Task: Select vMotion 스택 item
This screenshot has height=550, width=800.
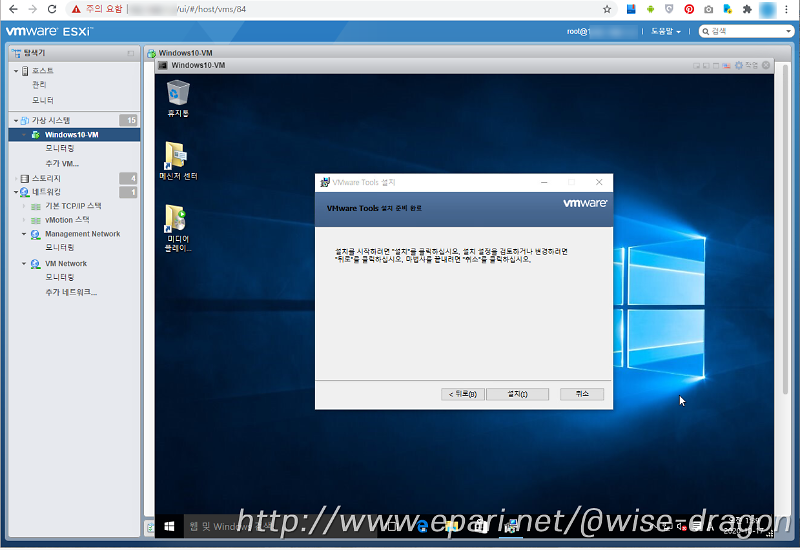Action: click(x=67, y=220)
